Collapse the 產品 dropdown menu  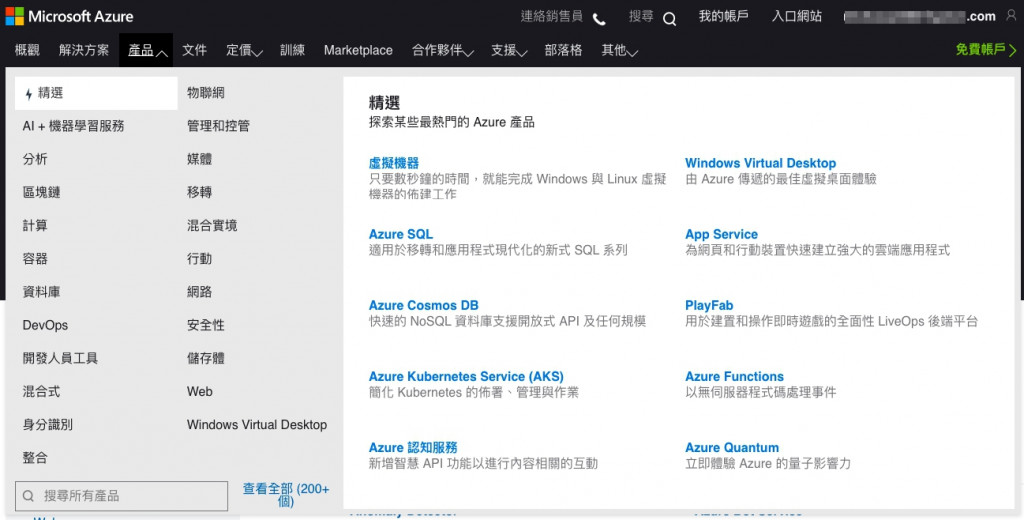coord(146,50)
